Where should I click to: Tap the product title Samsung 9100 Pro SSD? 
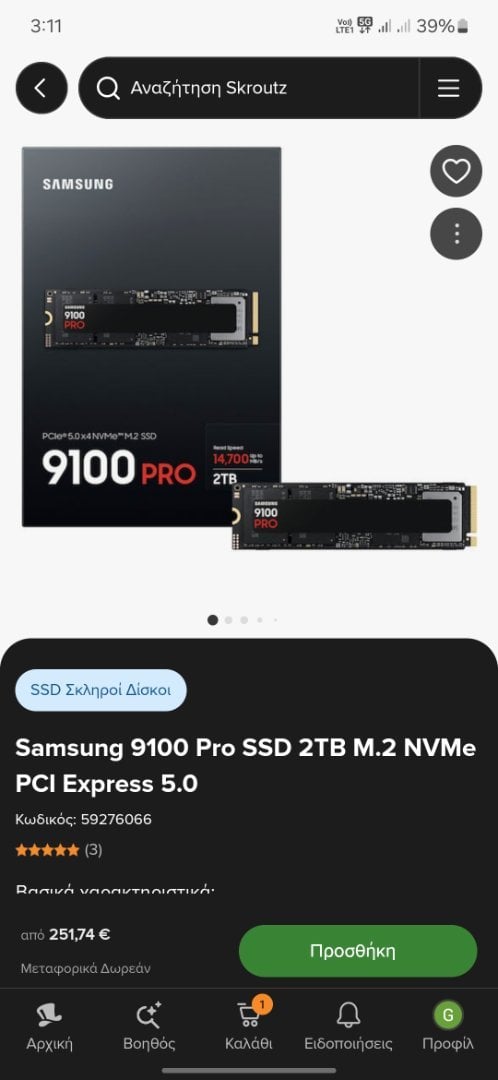(246, 766)
